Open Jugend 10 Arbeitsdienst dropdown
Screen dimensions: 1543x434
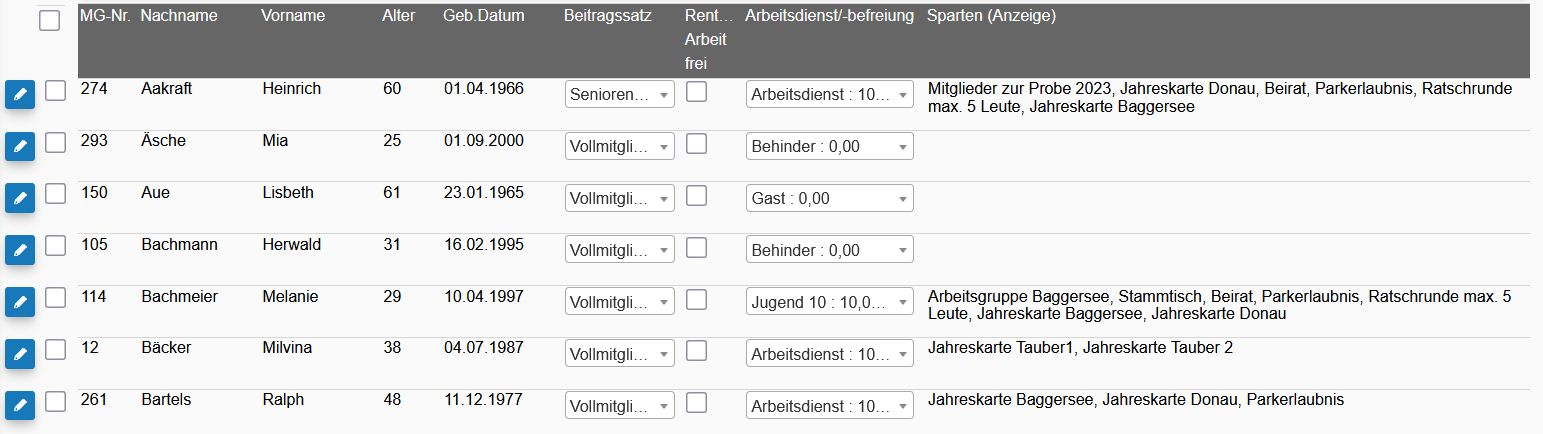pyautogui.click(x=830, y=301)
